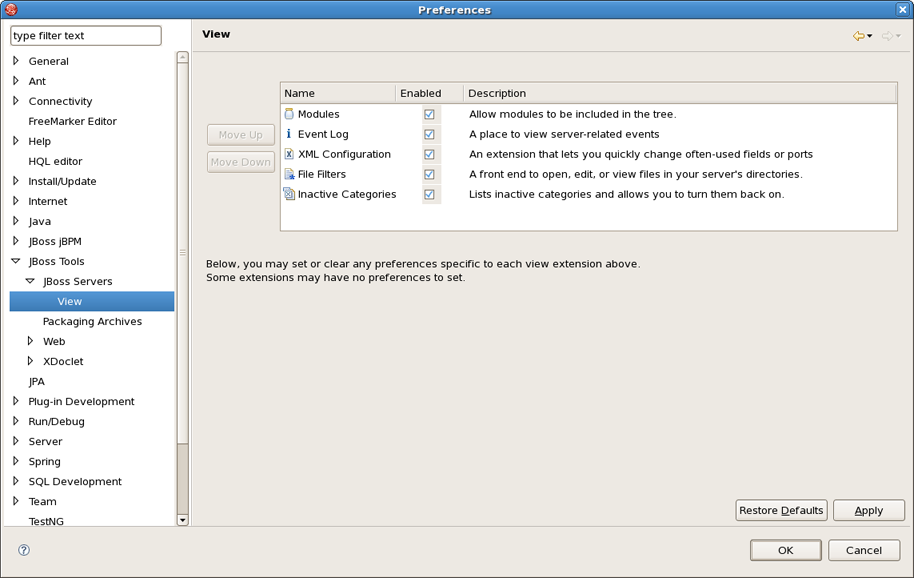Image resolution: width=914 pixels, height=578 pixels.
Task: Click the type filter text field
Action: 86,36
